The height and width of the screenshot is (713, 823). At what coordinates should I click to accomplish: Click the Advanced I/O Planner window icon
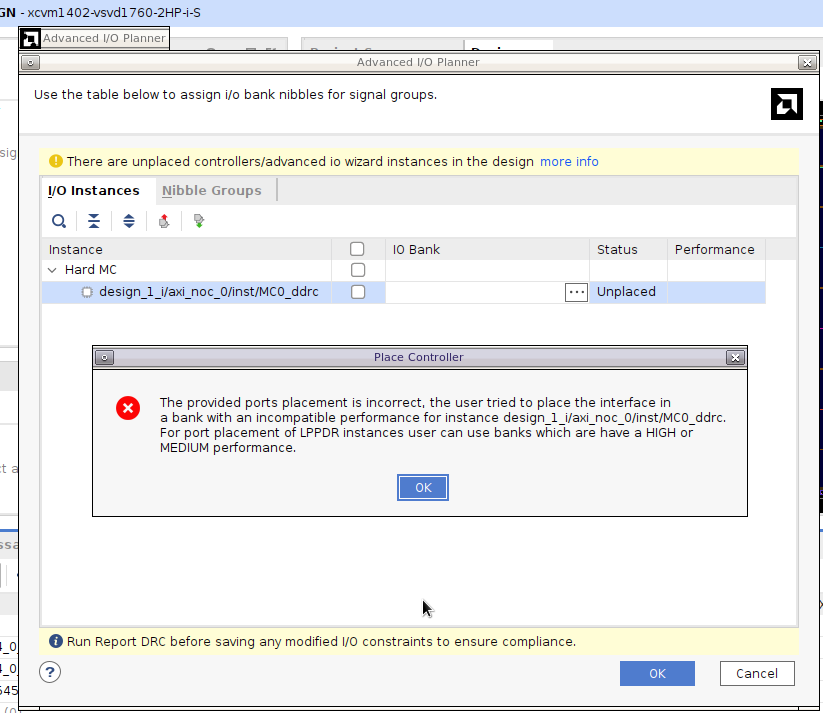click(x=29, y=62)
